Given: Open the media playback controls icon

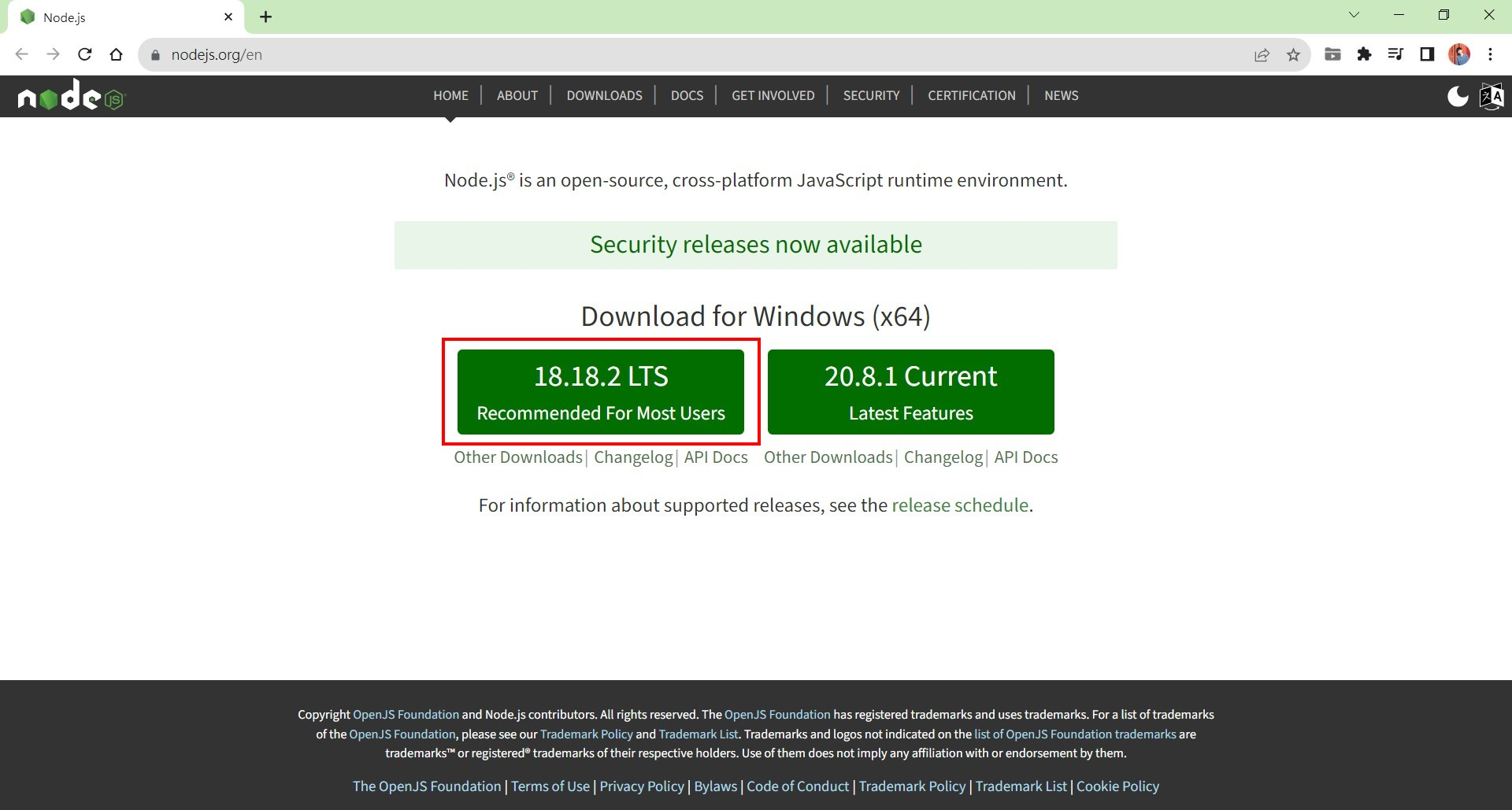Looking at the screenshot, I should [1396, 54].
